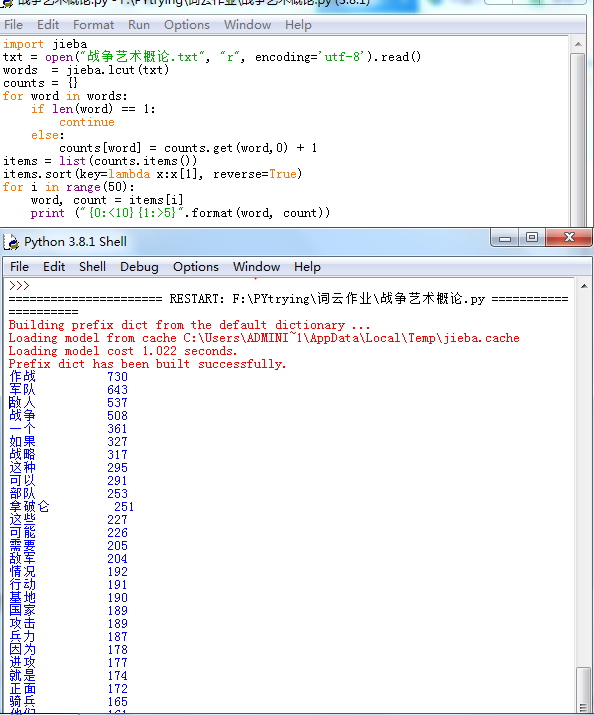Open the Shell menu in the Python Shell
Viewport: 594px width, 715px height.
point(93,267)
